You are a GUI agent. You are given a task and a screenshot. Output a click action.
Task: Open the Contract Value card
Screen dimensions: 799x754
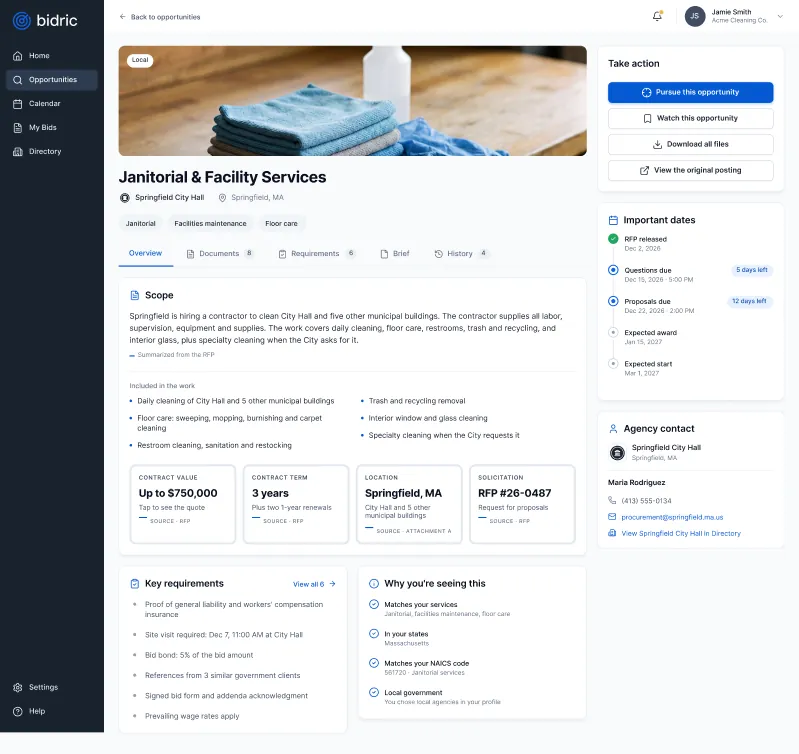click(x=183, y=504)
